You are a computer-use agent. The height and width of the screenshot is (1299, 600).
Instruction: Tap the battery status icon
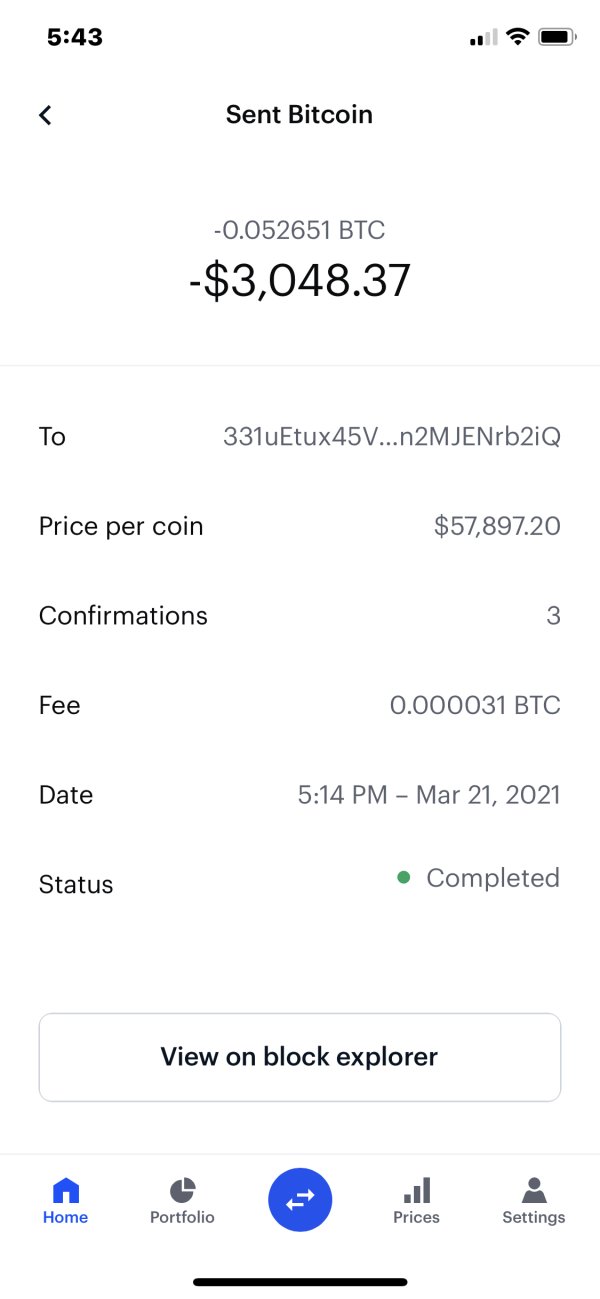pos(557,37)
